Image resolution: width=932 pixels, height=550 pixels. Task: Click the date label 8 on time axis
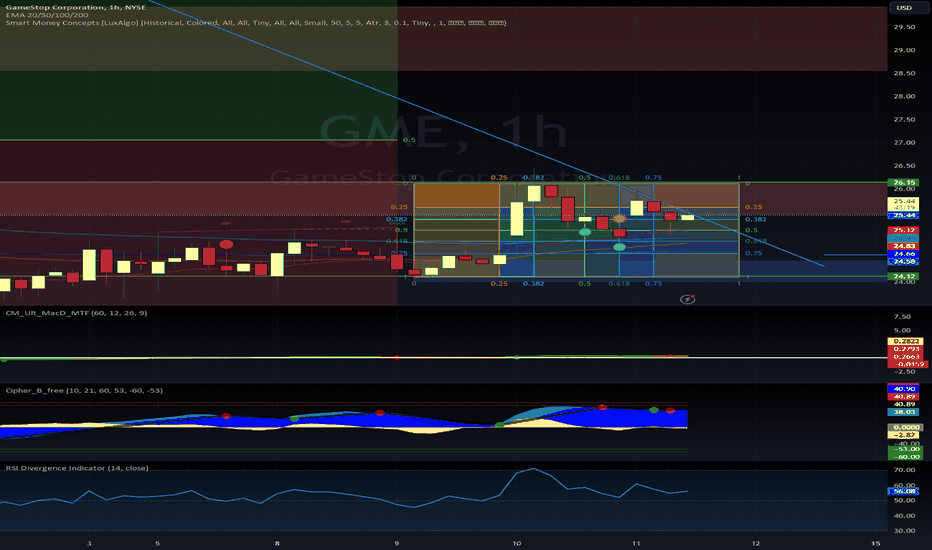[x=278, y=543]
